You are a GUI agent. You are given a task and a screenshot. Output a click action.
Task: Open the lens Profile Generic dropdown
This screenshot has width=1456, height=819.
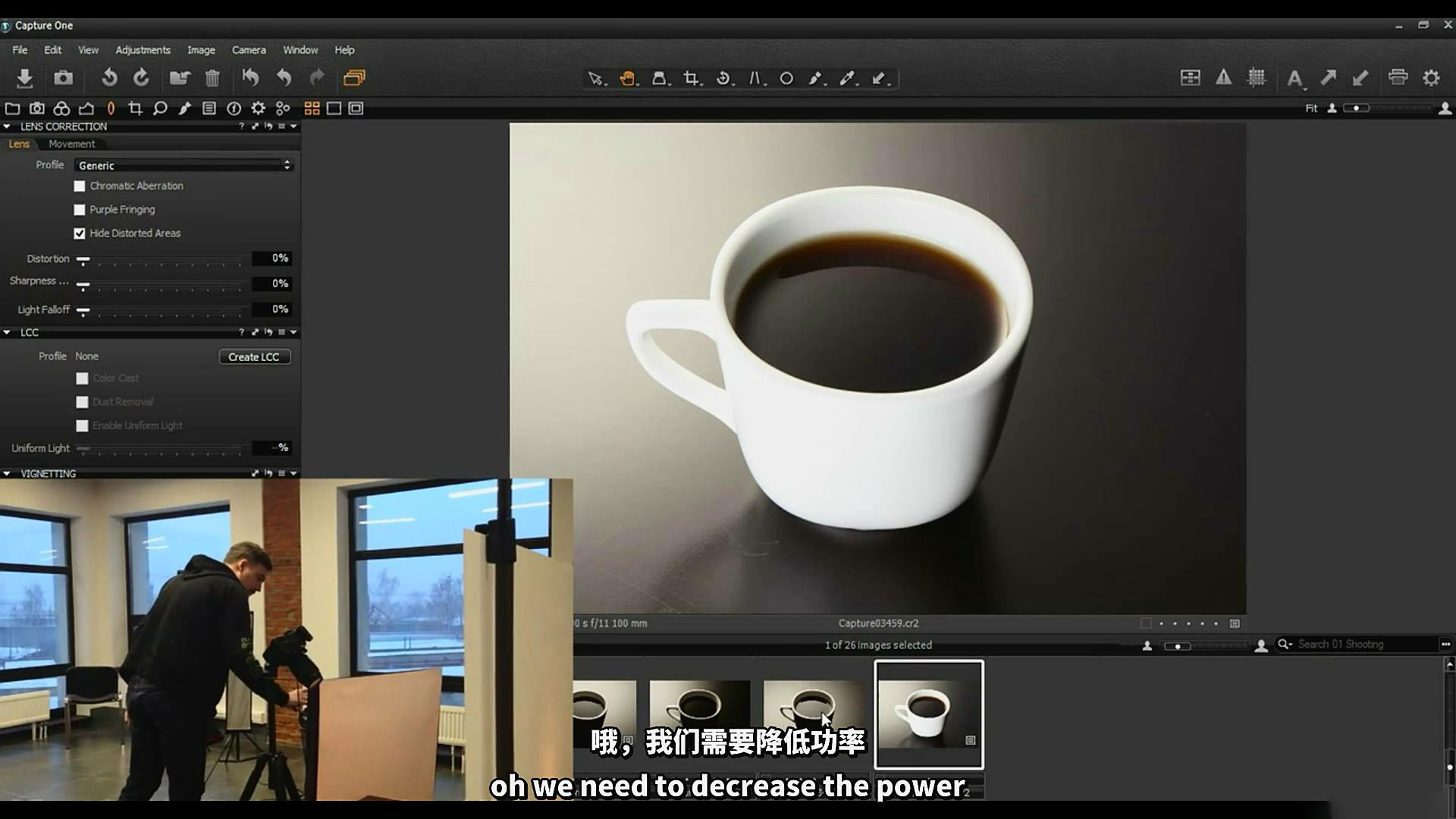(x=184, y=165)
